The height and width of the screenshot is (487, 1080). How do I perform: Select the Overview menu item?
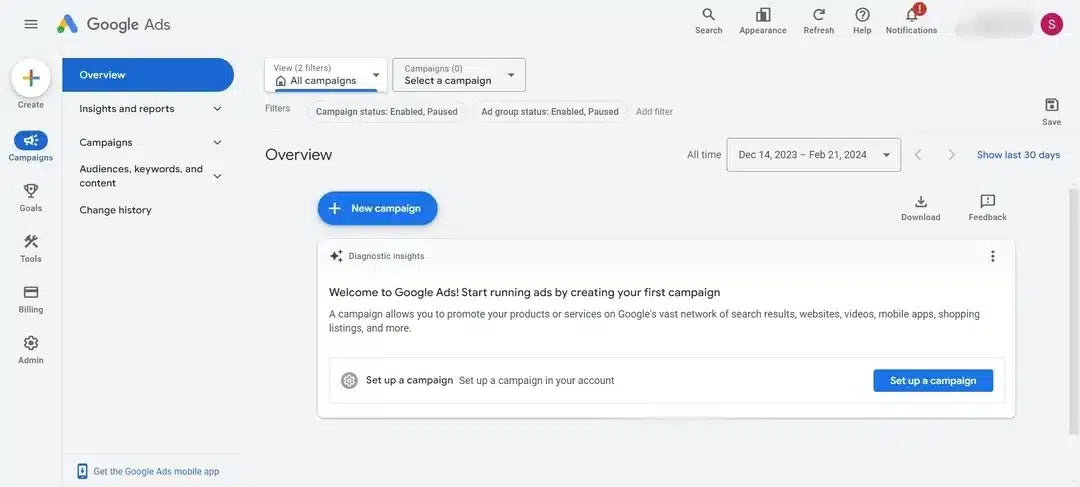[148, 75]
